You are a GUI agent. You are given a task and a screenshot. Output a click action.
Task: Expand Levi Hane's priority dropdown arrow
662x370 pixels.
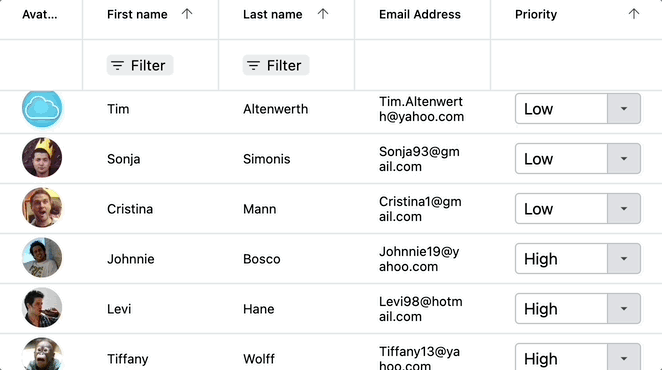tap(624, 308)
